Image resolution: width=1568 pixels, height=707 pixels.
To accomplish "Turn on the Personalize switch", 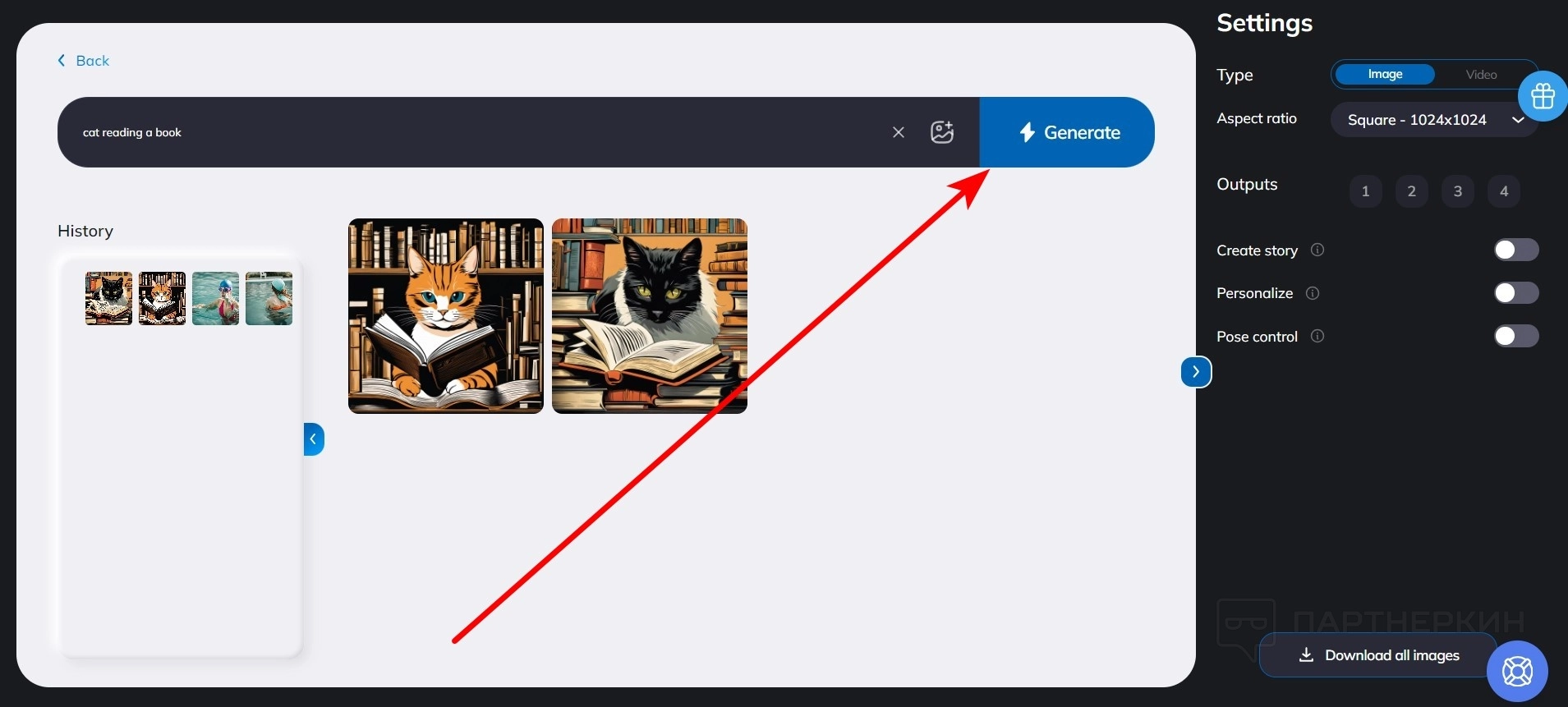I will pos(1516,293).
